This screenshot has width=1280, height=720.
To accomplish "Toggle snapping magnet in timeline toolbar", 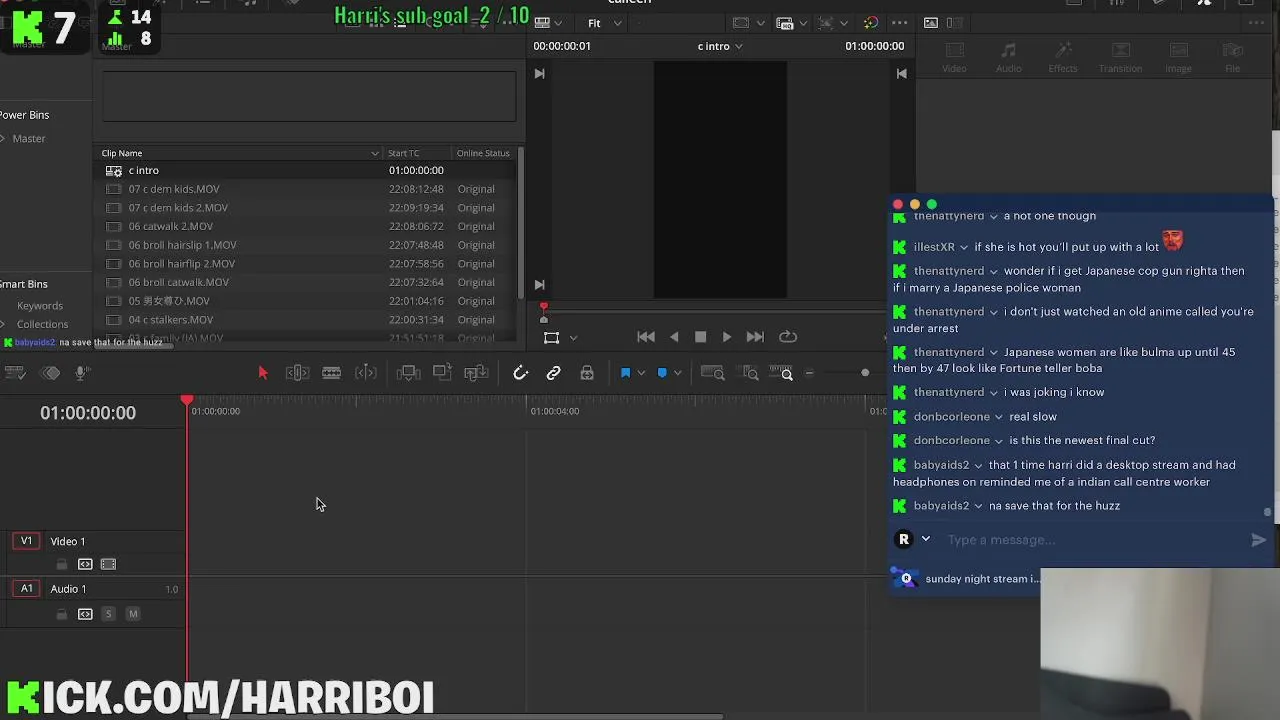I will (x=520, y=373).
